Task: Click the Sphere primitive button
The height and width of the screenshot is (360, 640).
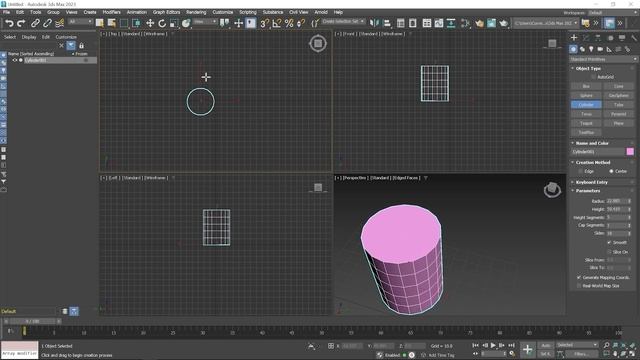Action: (586, 96)
